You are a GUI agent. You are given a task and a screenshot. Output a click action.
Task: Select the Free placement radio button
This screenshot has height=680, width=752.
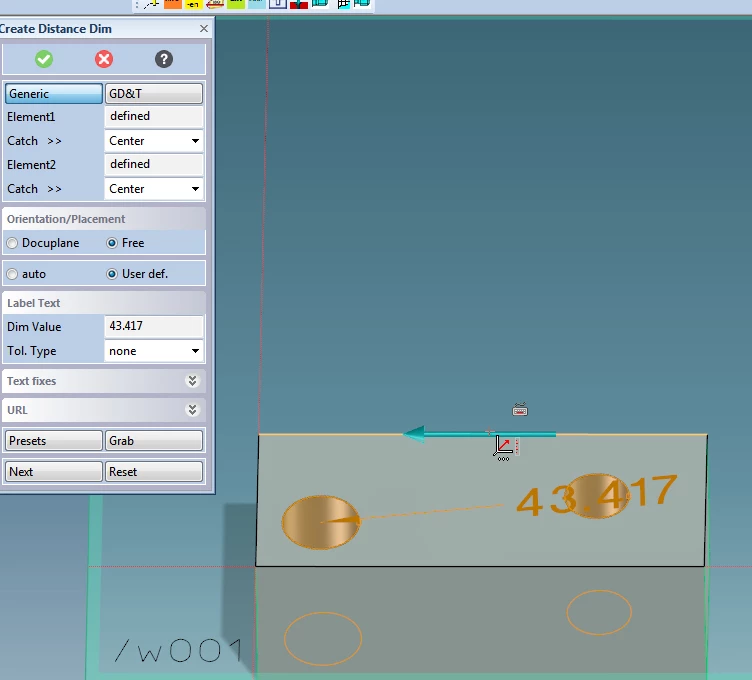[x=112, y=243]
